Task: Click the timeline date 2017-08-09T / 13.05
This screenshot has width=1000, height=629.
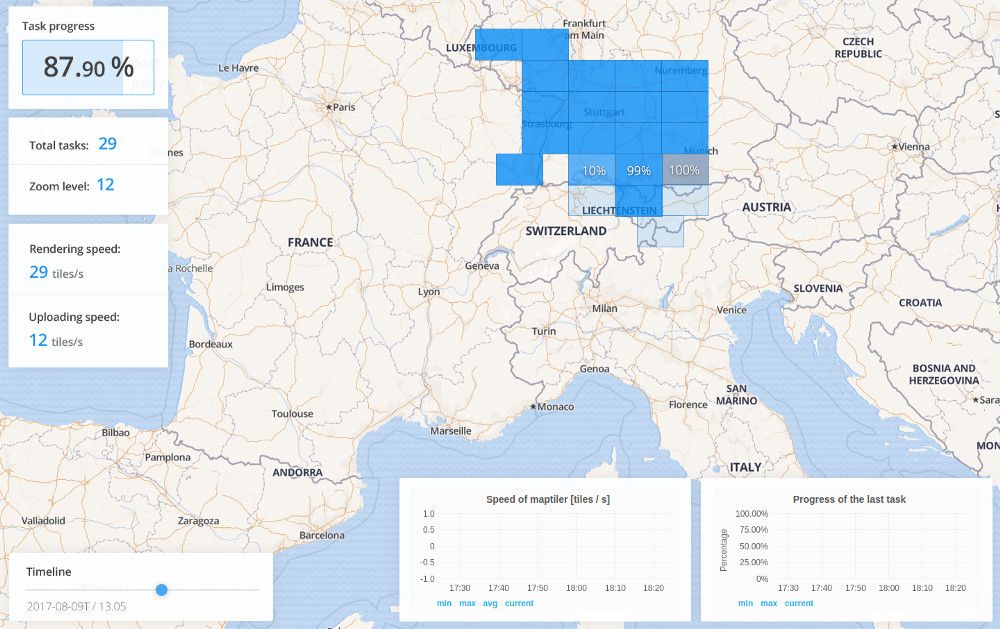Action: pos(76,607)
